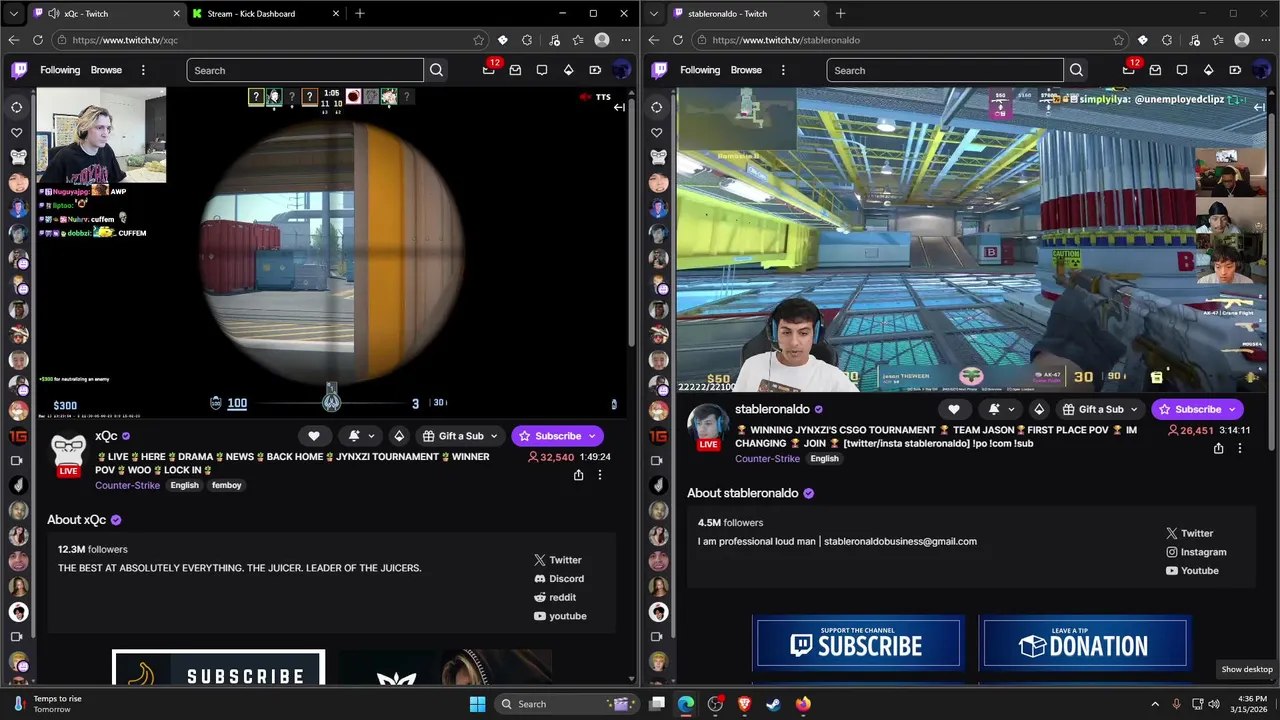
Task: Open tab search chevron in right browser window
Action: (653, 14)
